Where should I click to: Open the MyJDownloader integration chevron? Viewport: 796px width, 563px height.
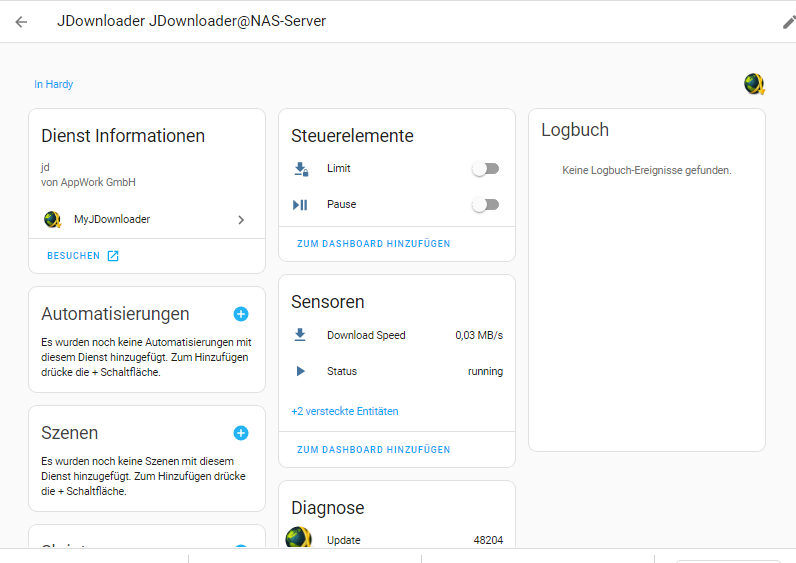(x=241, y=220)
